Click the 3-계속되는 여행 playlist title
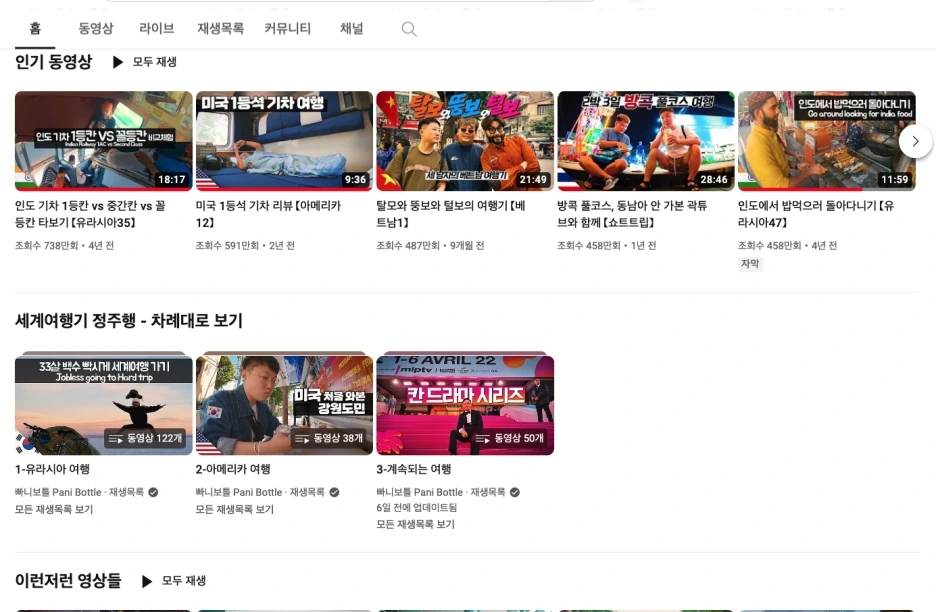 coord(414,469)
